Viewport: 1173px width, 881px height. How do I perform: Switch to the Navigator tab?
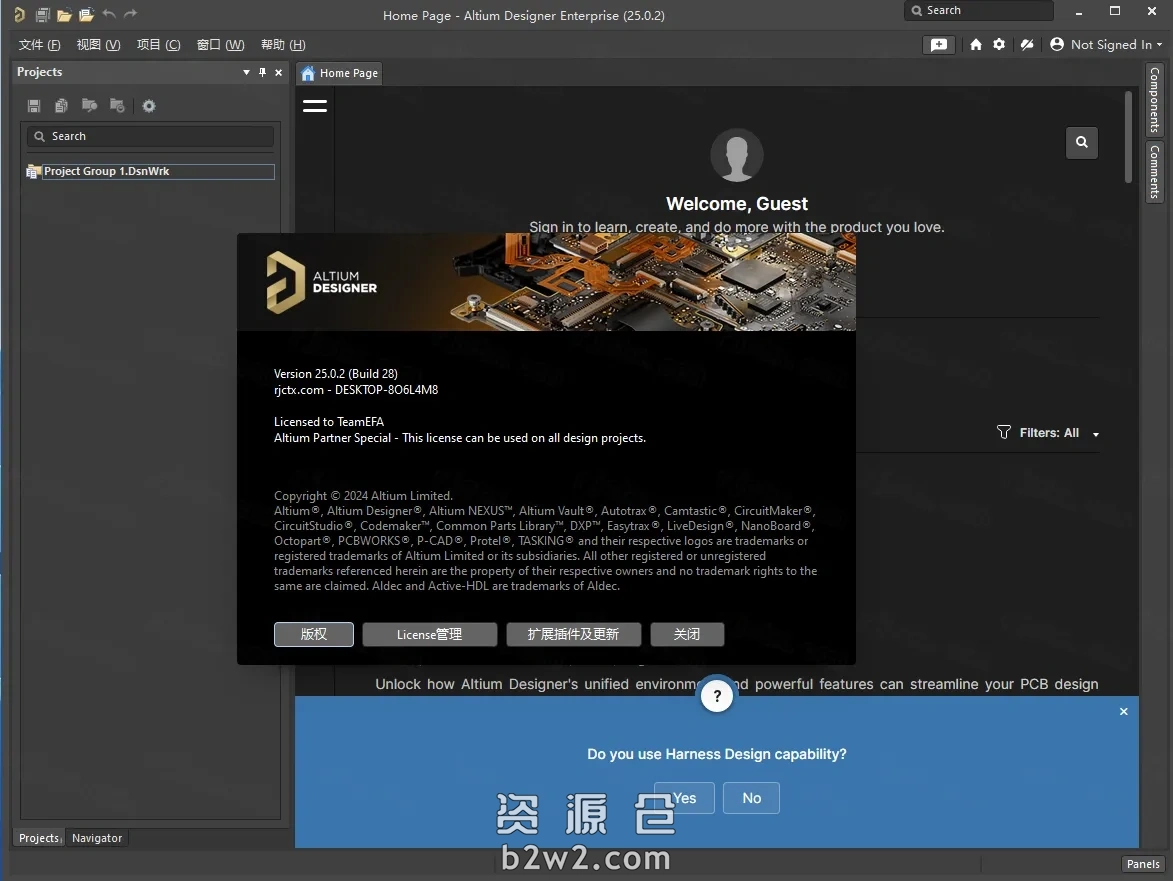tap(96, 838)
